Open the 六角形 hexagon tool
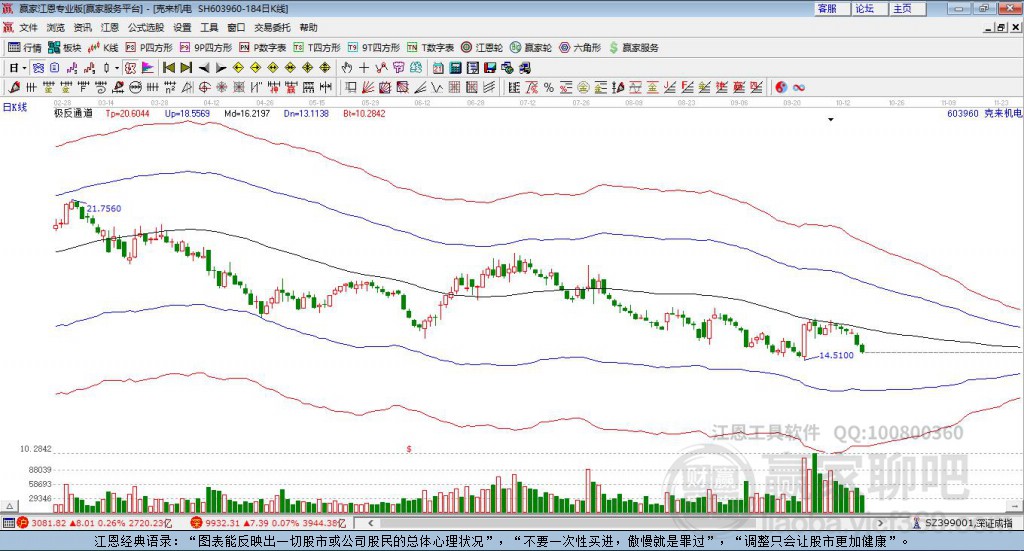The image size is (1024, 551). click(580, 48)
